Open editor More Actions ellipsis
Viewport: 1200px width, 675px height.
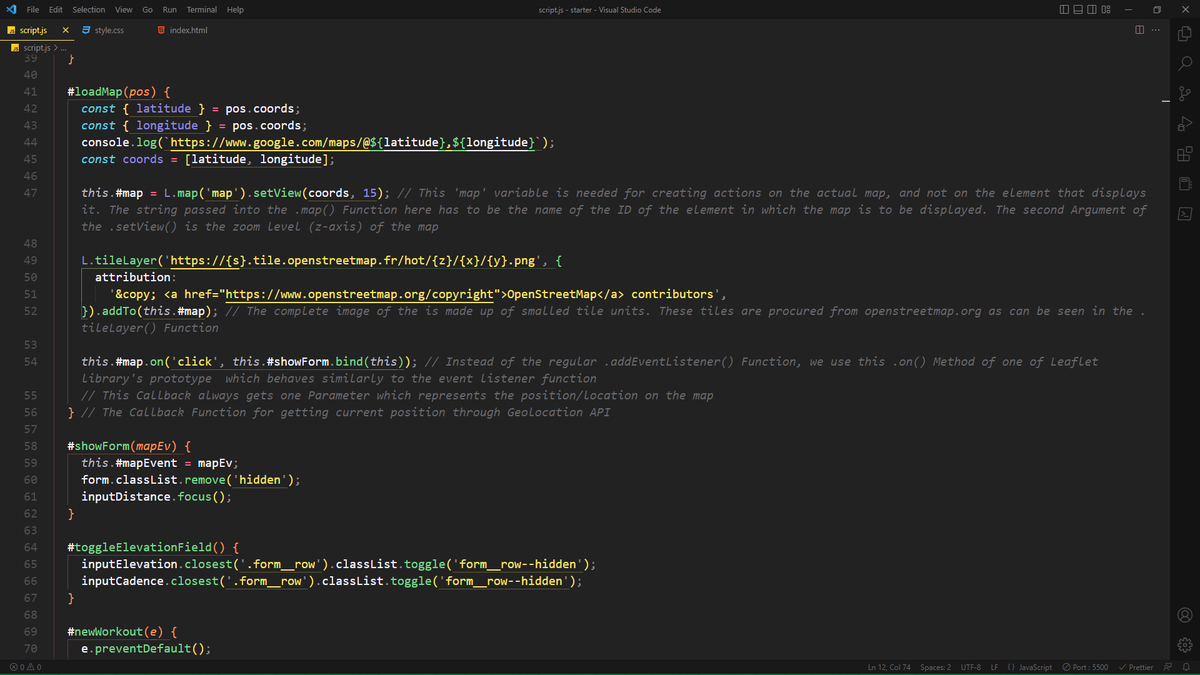pos(1156,30)
